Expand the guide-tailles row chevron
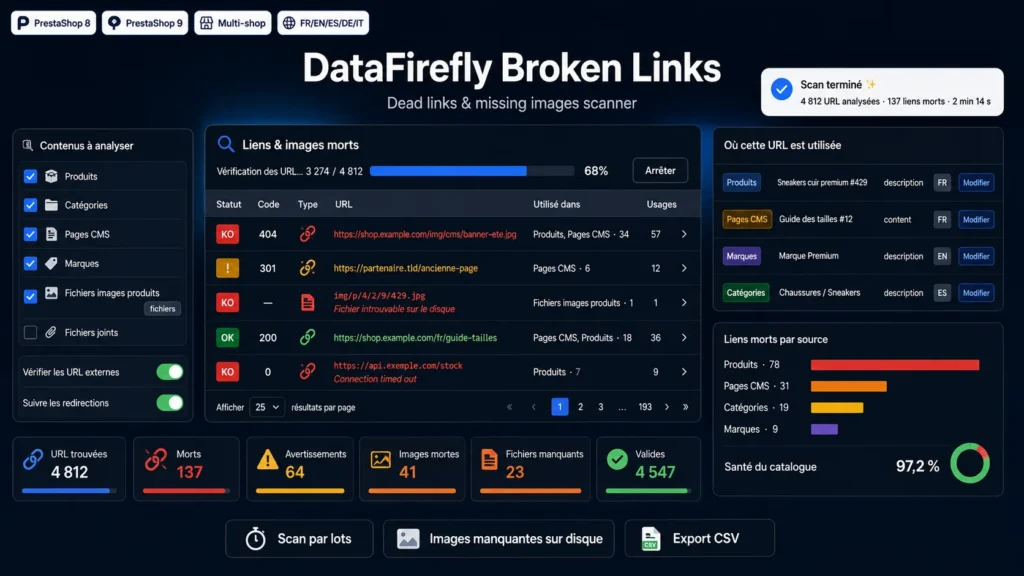Image resolution: width=1024 pixels, height=576 pixels. click(x=684, y=338)
